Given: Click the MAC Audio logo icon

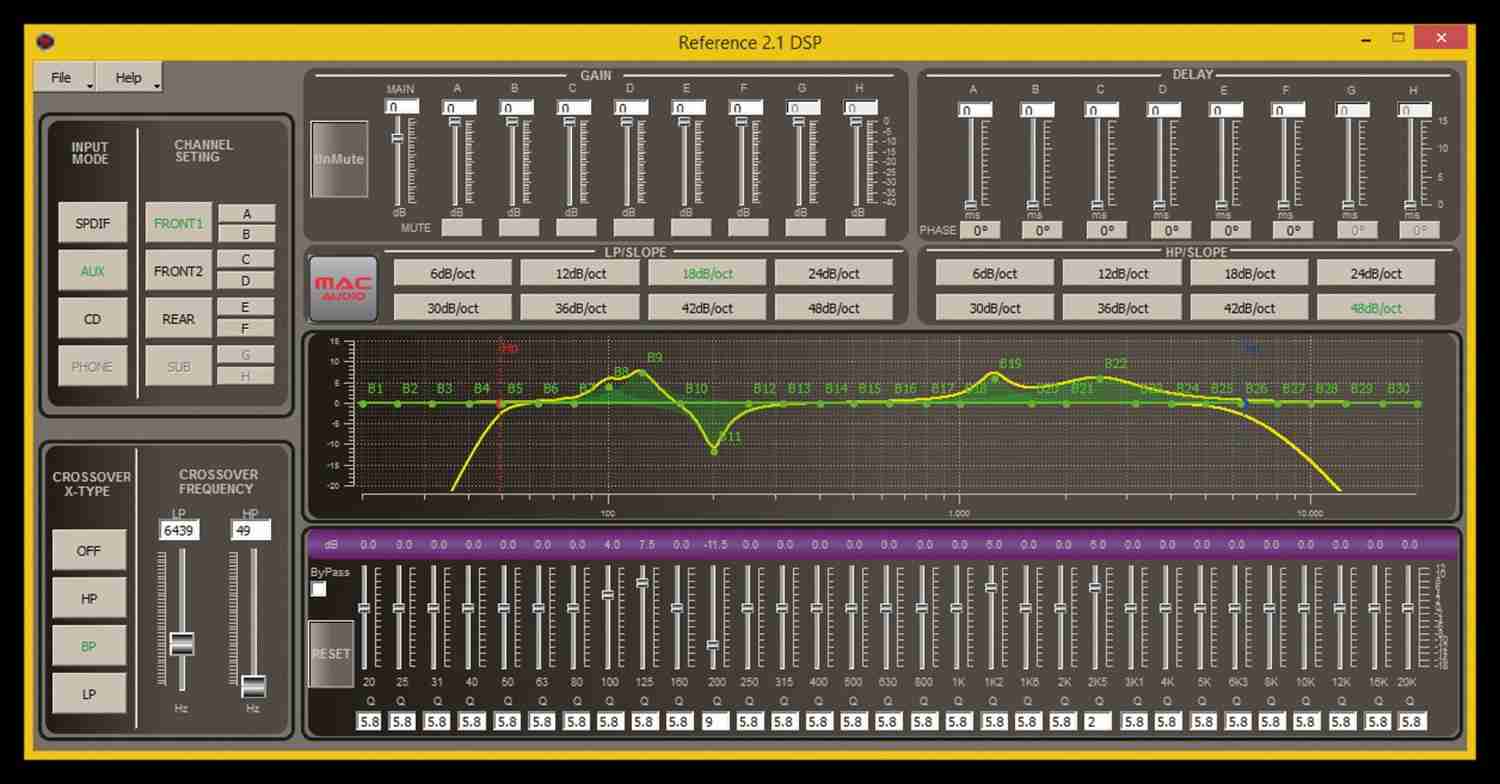Looking at the screenshot, I should (x=344, y=289).
